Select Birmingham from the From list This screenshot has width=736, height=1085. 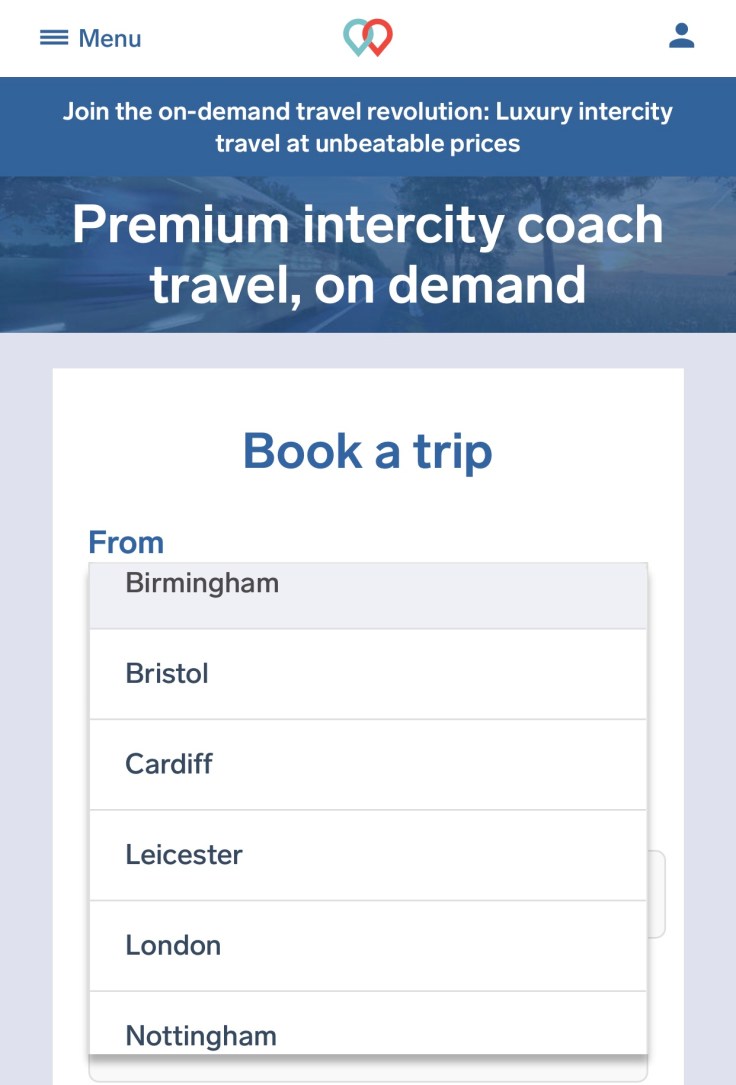click(x=202, y=584)
